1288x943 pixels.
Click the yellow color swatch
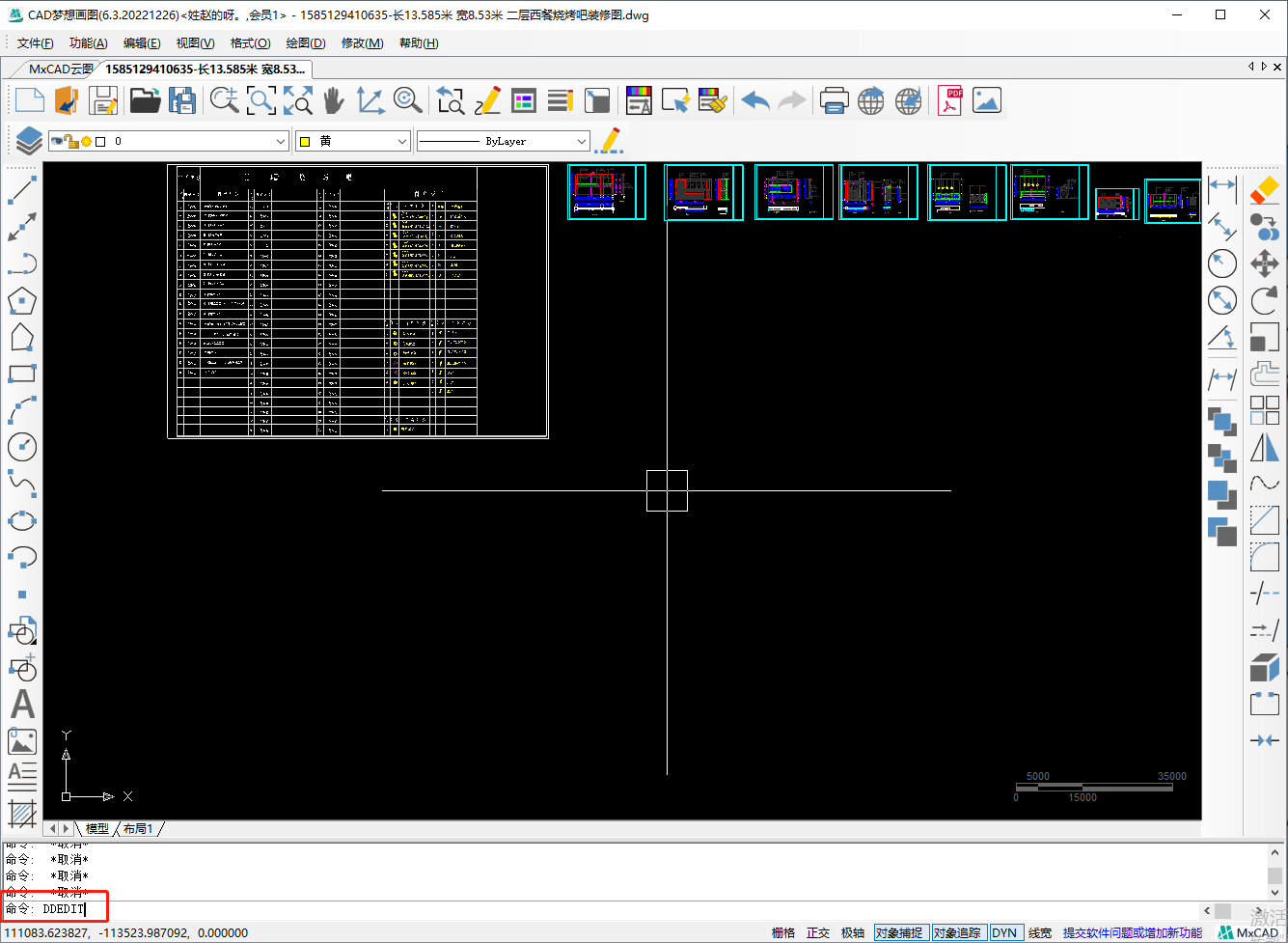coord(305,142)
